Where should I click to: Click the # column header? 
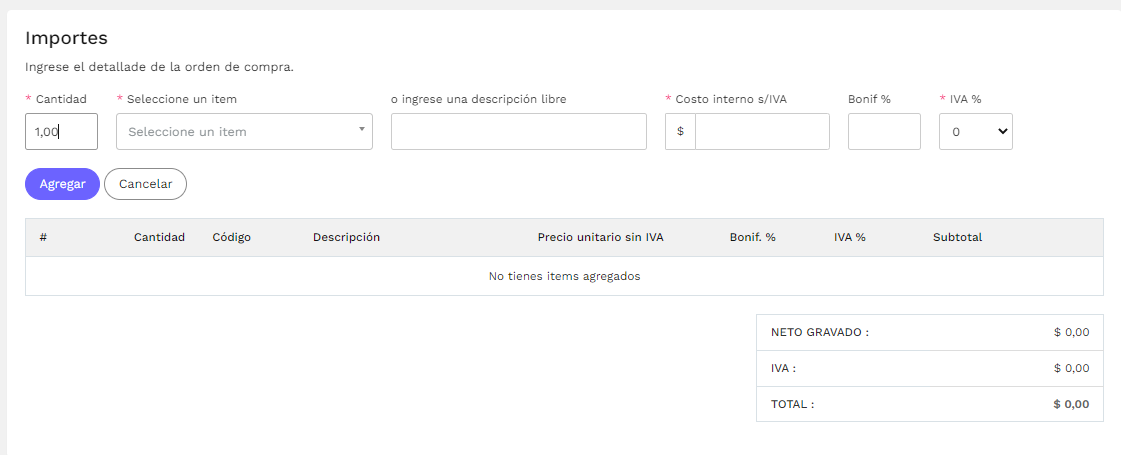click(43, 237)
